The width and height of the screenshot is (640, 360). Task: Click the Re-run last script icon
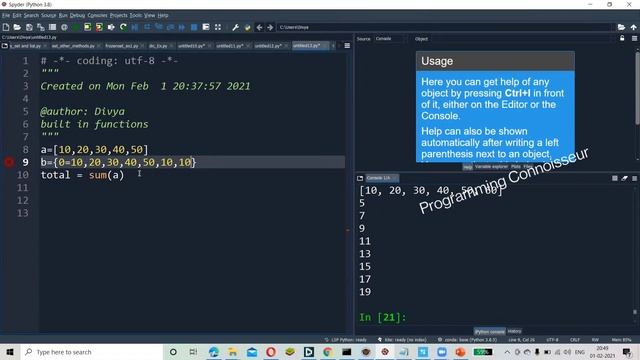pyautogui.click(x=123, y=27)
